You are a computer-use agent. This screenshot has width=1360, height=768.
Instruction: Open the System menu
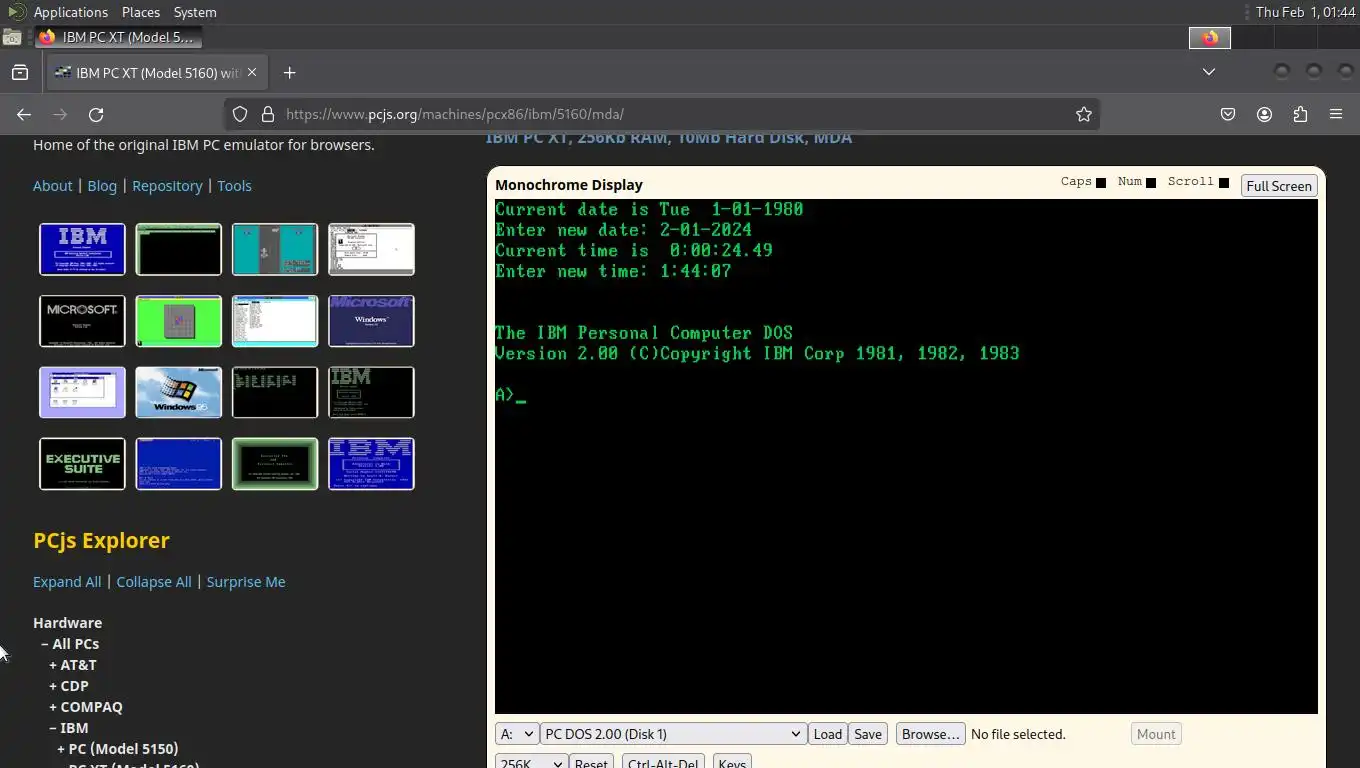[195, 12]
